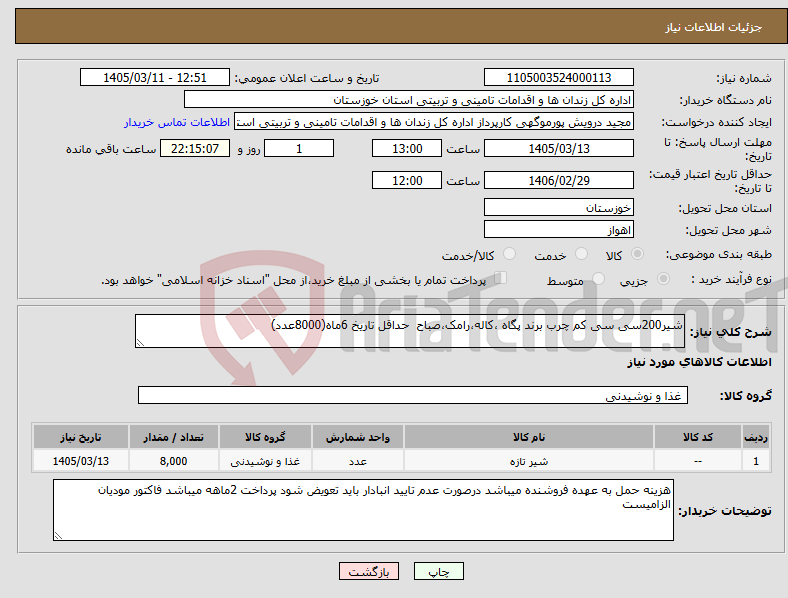The width and height of the screenshot is (788, 598).
Task: Click the تاریخ نیاز column header
Action: click(80, 437)
